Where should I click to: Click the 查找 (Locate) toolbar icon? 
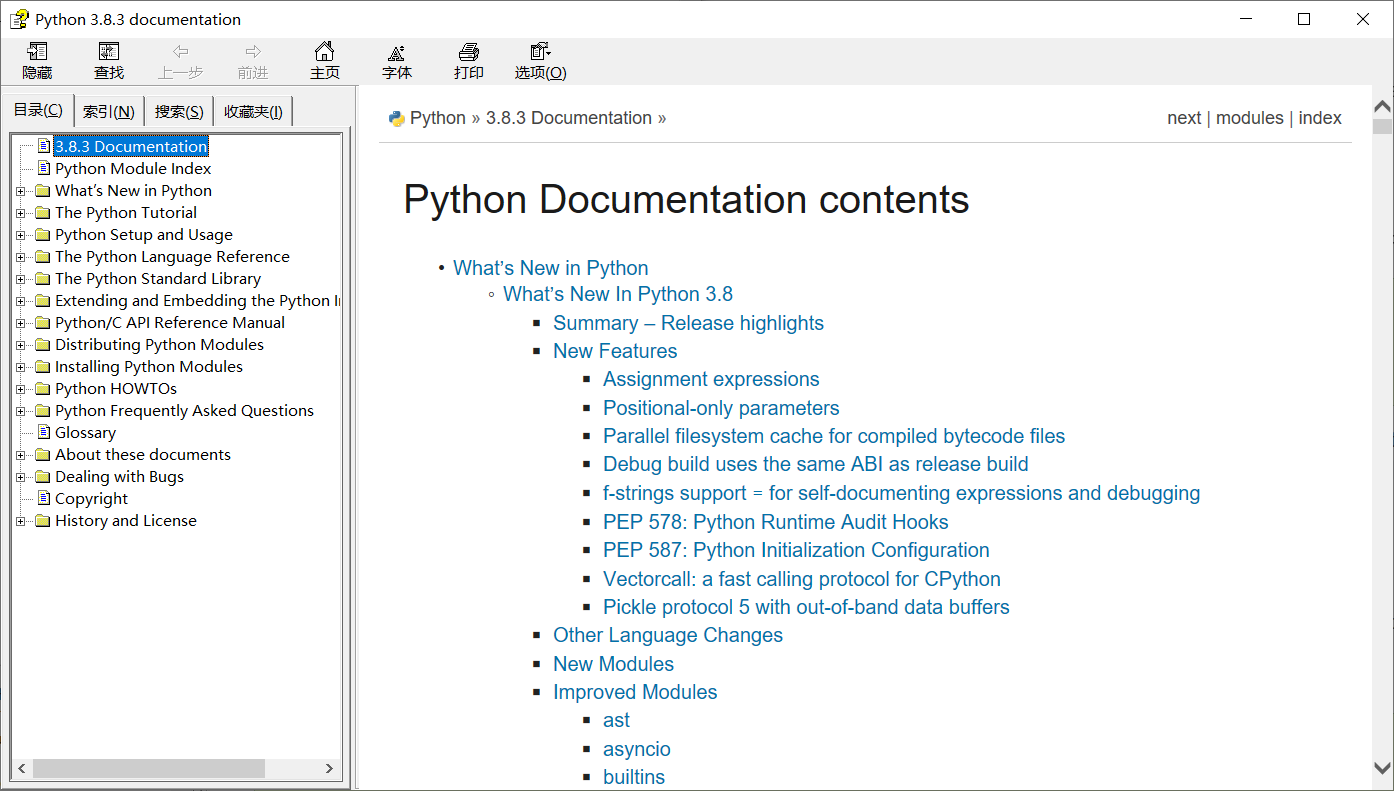pyautogui.click(x=108, y=60)
